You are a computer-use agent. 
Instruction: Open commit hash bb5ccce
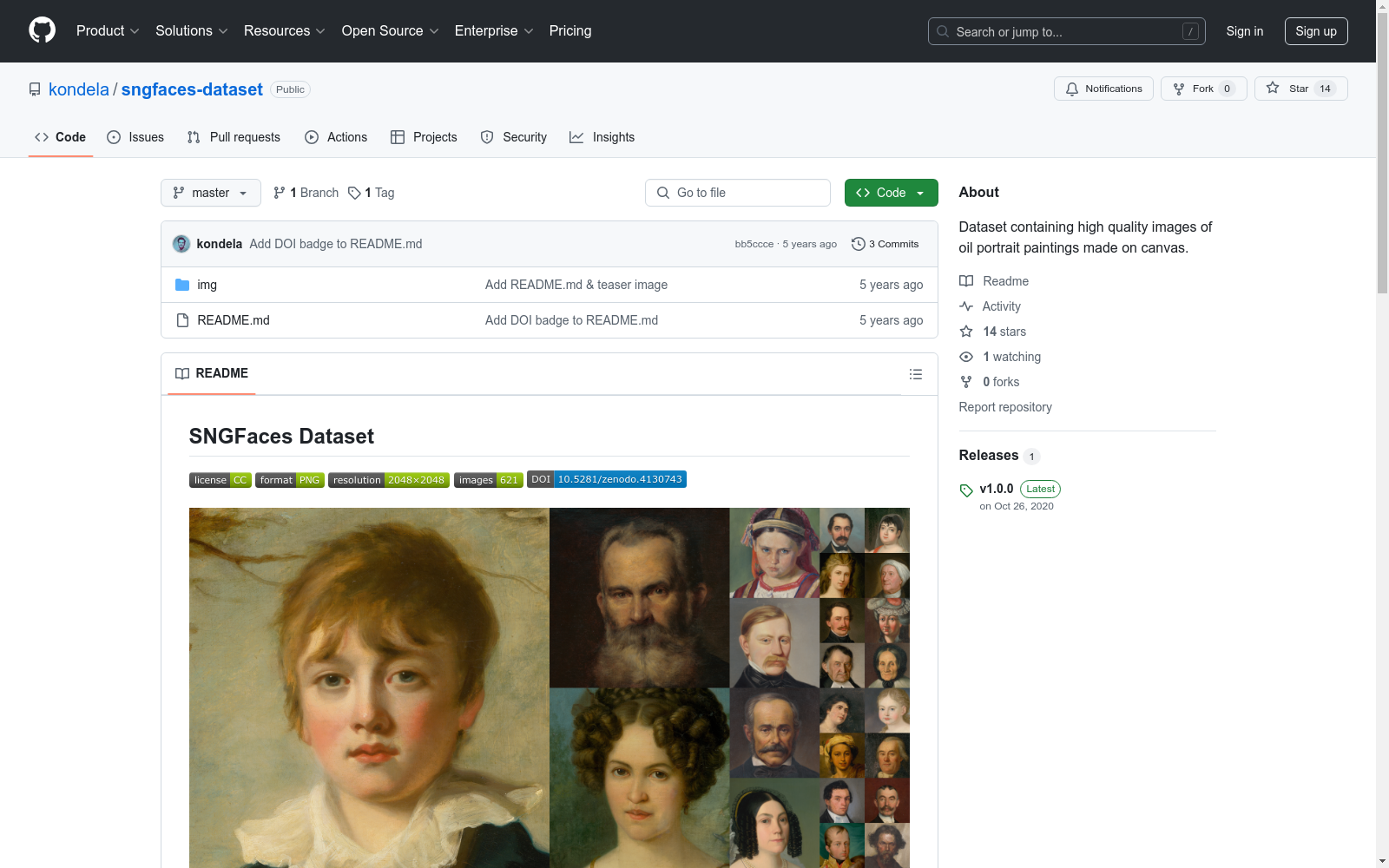754,244
